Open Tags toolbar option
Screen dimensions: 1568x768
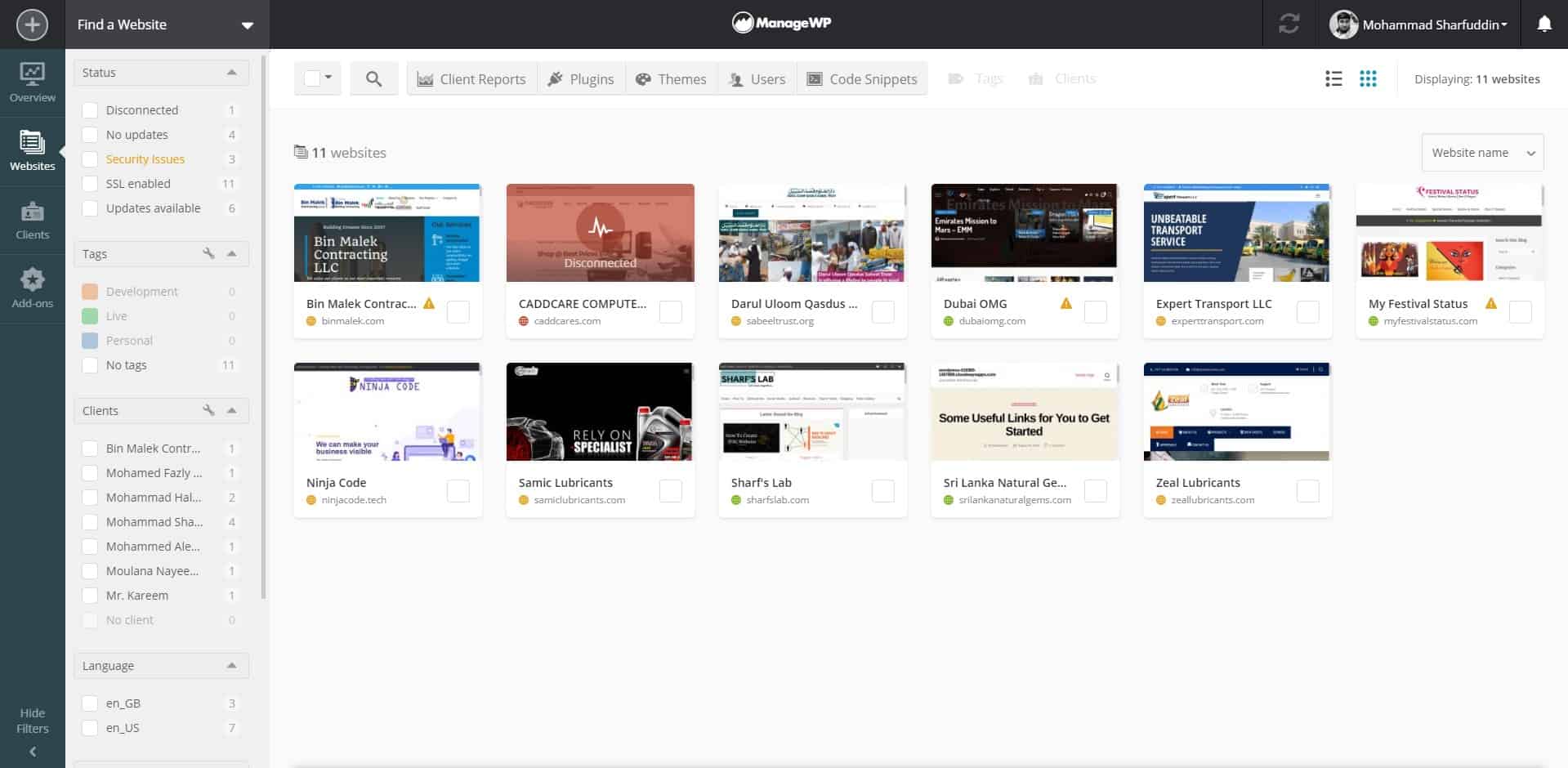pos(975,78)
